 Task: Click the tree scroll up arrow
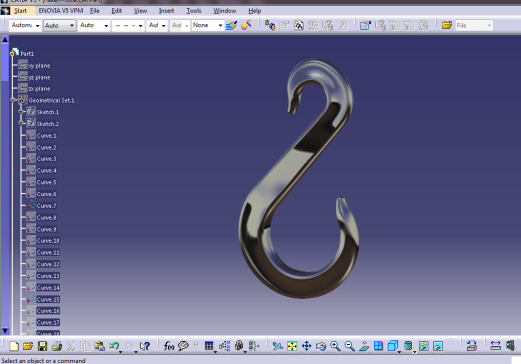click(5, 40)
